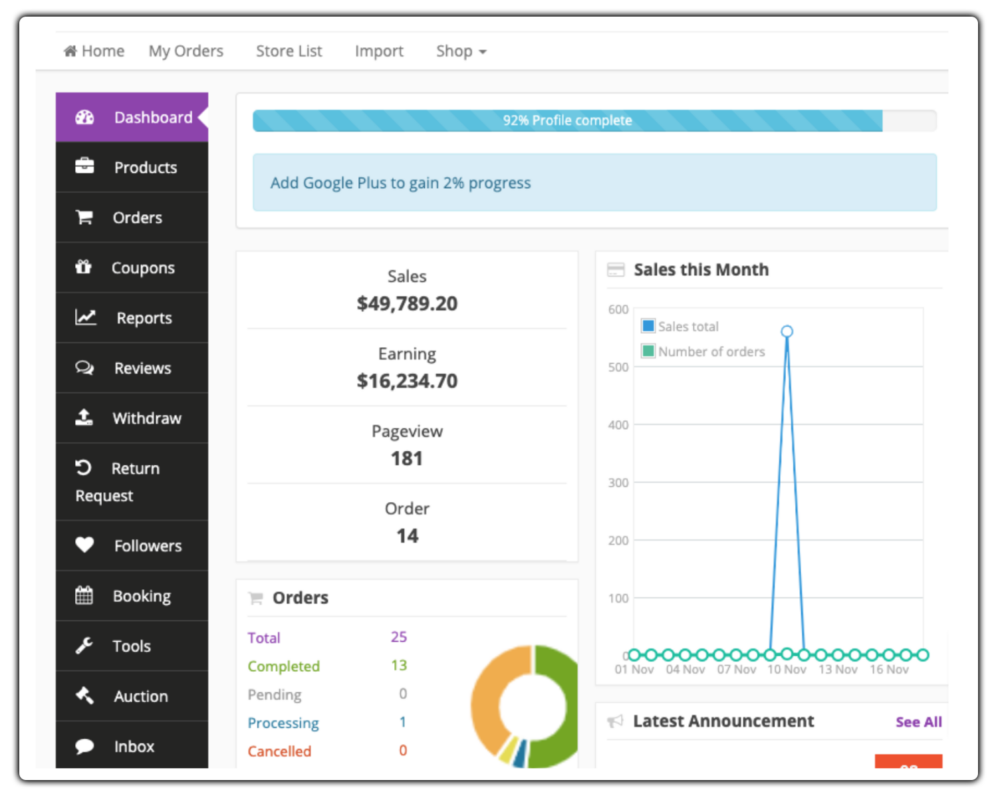Click See All next to Latest Announcement
The image size is (994, 800).
pos(918,721)
